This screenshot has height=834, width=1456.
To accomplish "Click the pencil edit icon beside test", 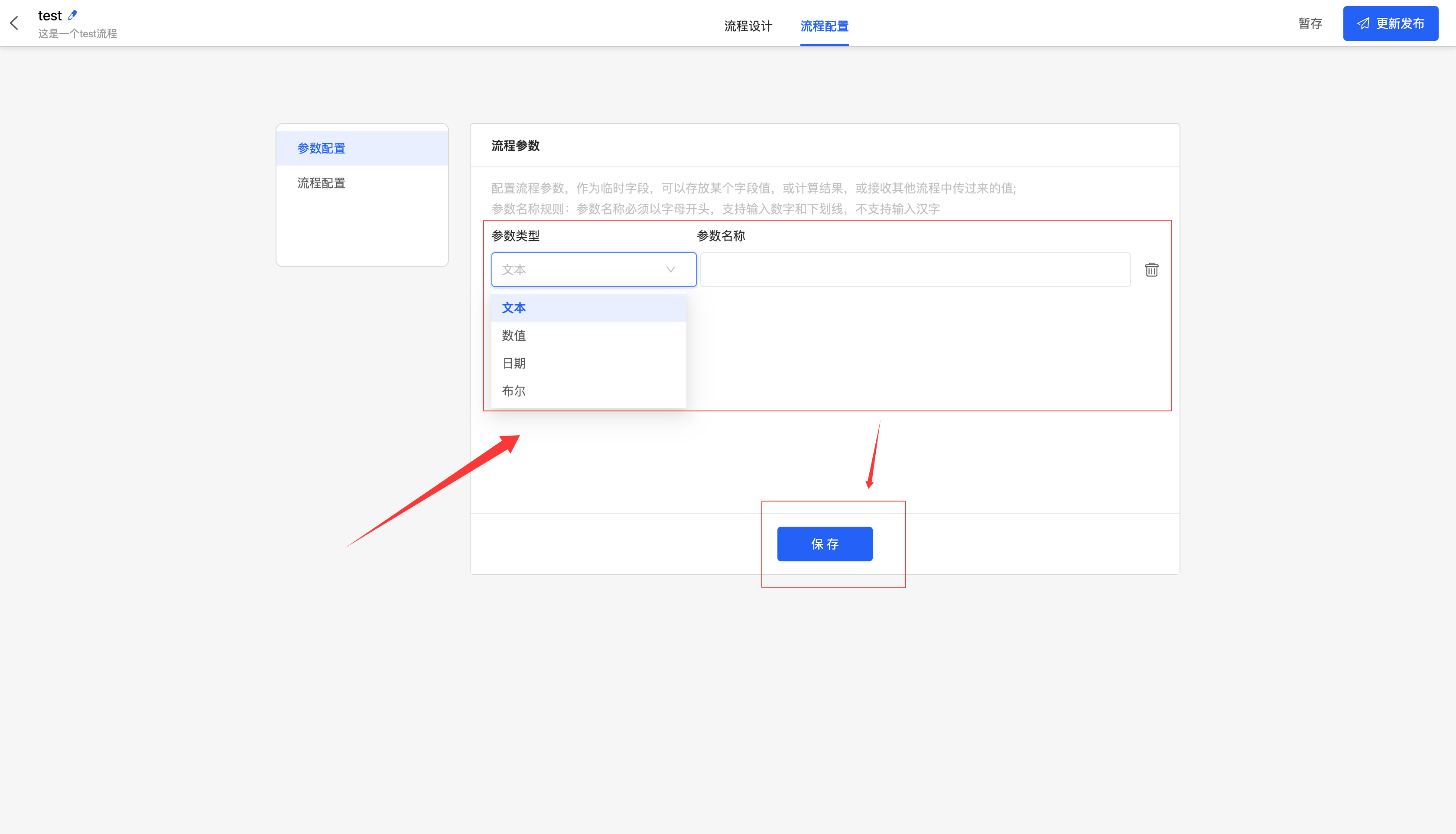I will (72, 15).
